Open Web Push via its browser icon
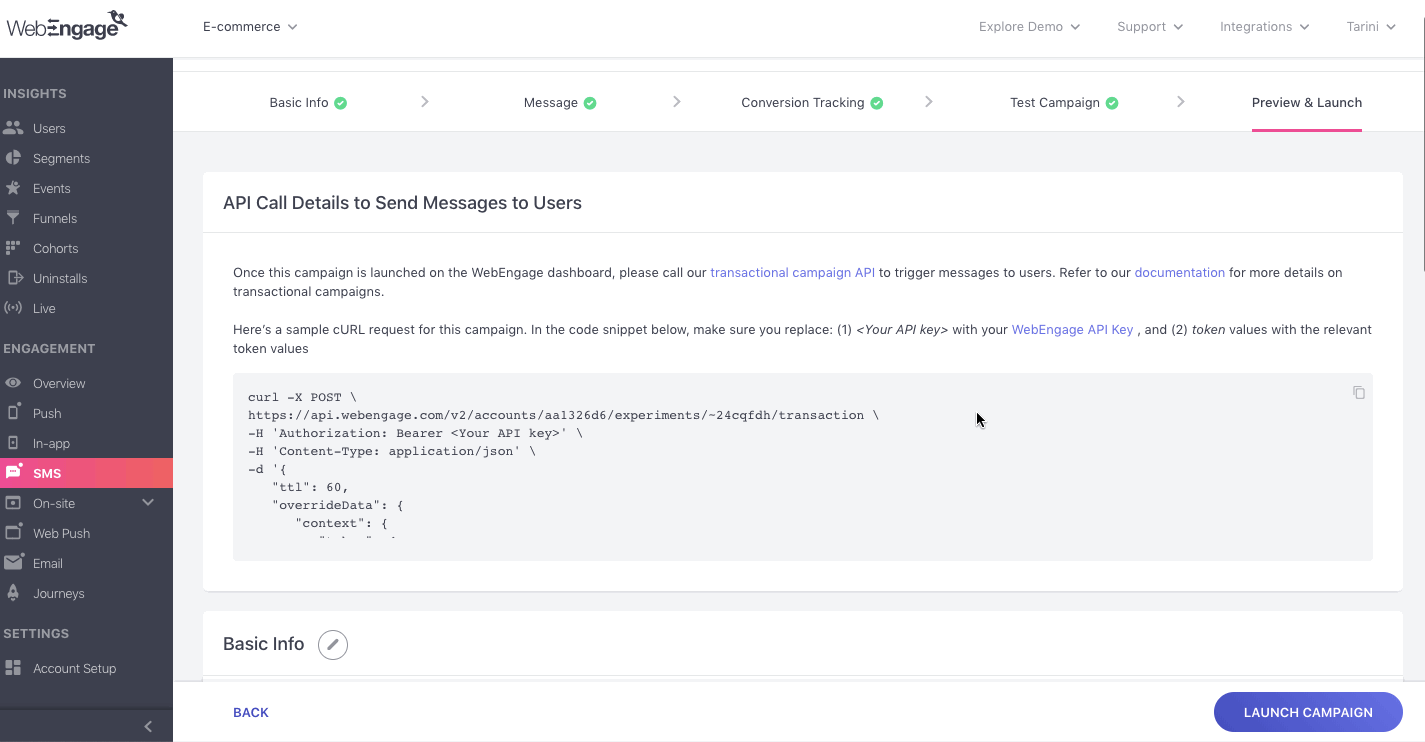Viewport: 1425px width, 742px height. (x=13, y=533)
